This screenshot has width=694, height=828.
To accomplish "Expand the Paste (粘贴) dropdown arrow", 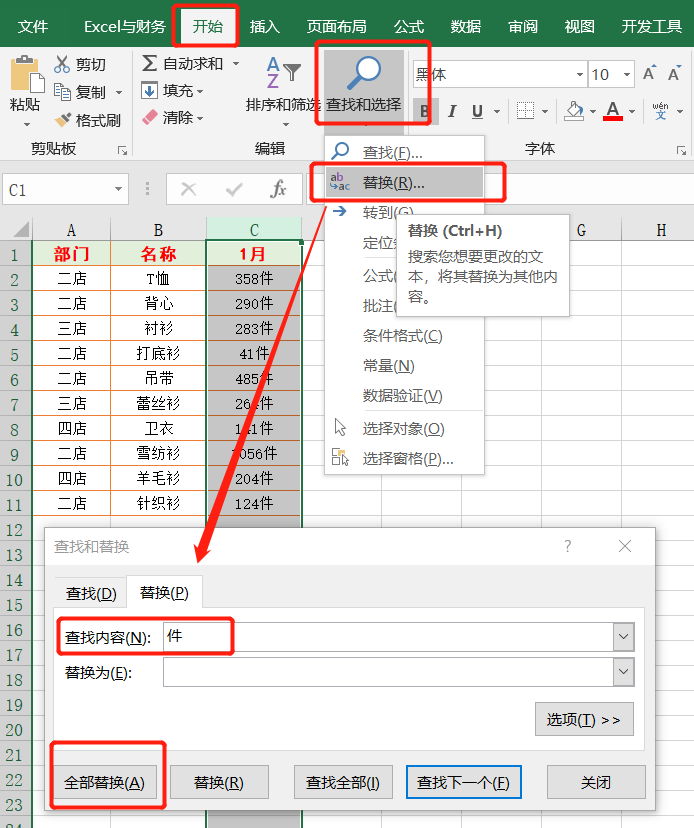I will coord(27,125).
